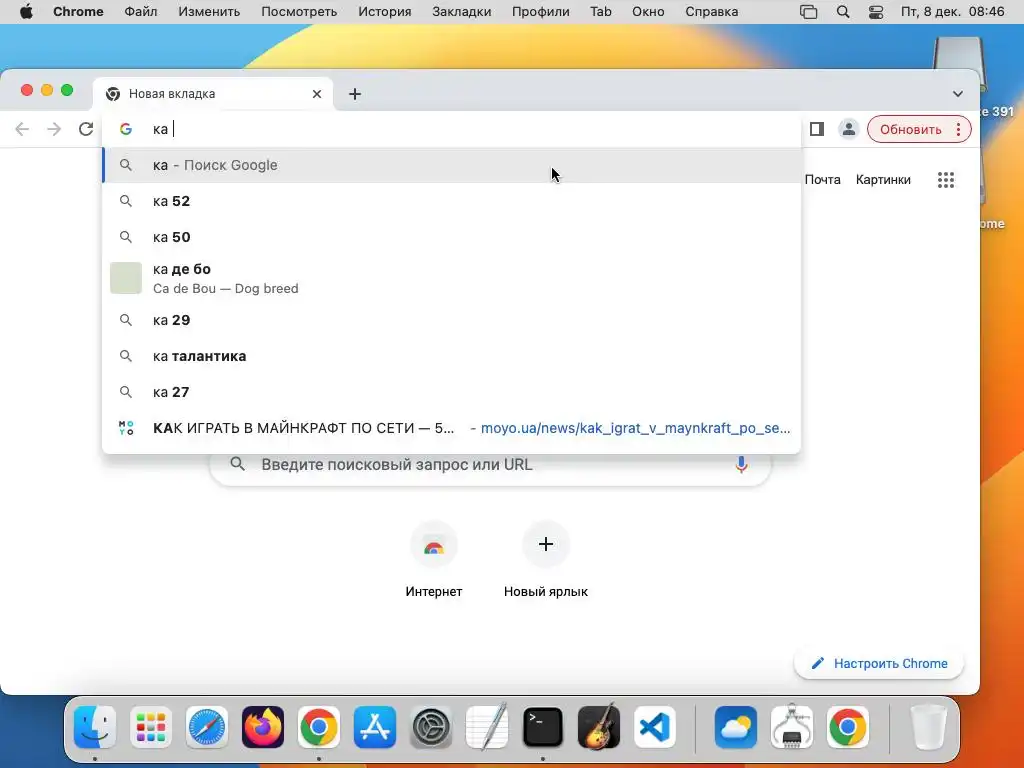Open the side panel icon in toolbar
The width and height of the screenshot is (1024, 768).
(816, 129)
